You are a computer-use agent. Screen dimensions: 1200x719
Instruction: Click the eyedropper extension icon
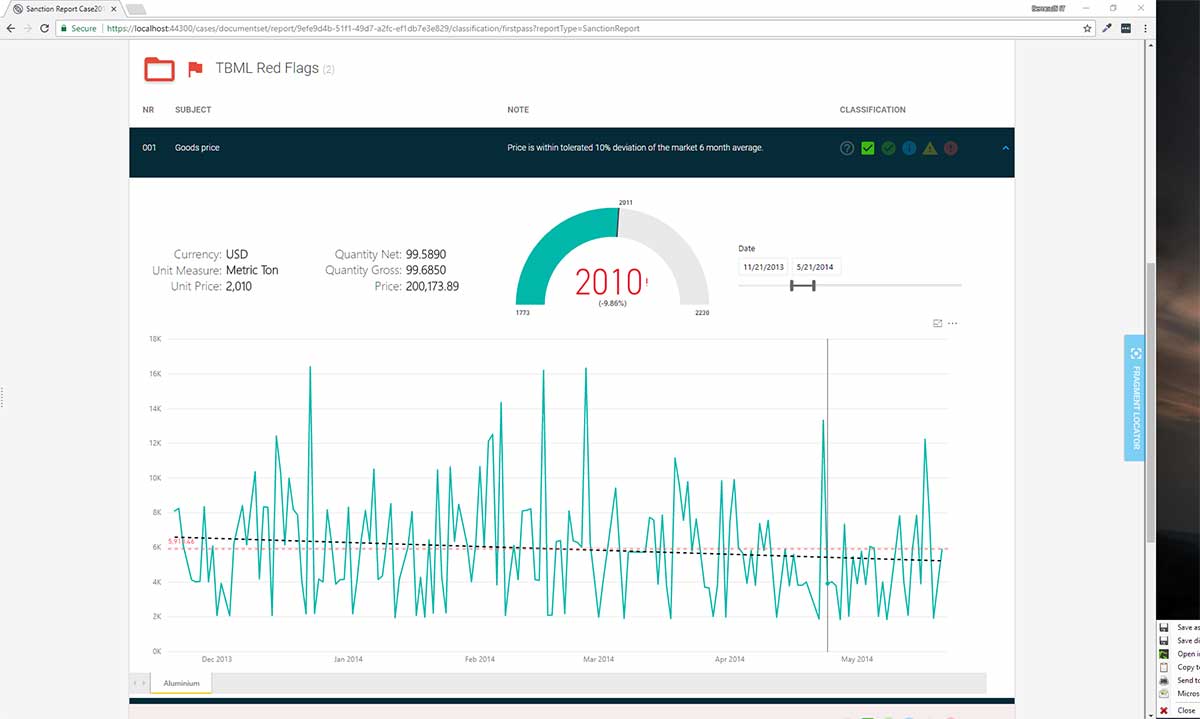coord(1107,29)
